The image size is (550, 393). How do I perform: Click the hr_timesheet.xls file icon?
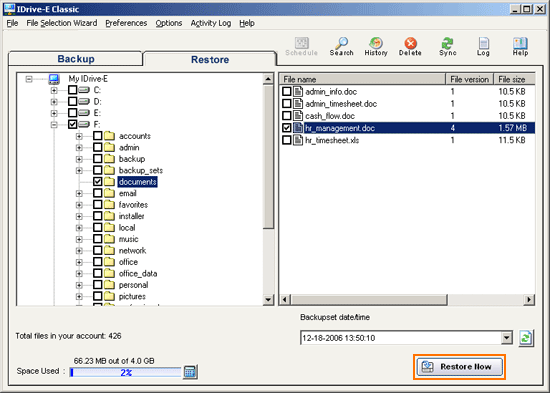click(x=298, y=140)
